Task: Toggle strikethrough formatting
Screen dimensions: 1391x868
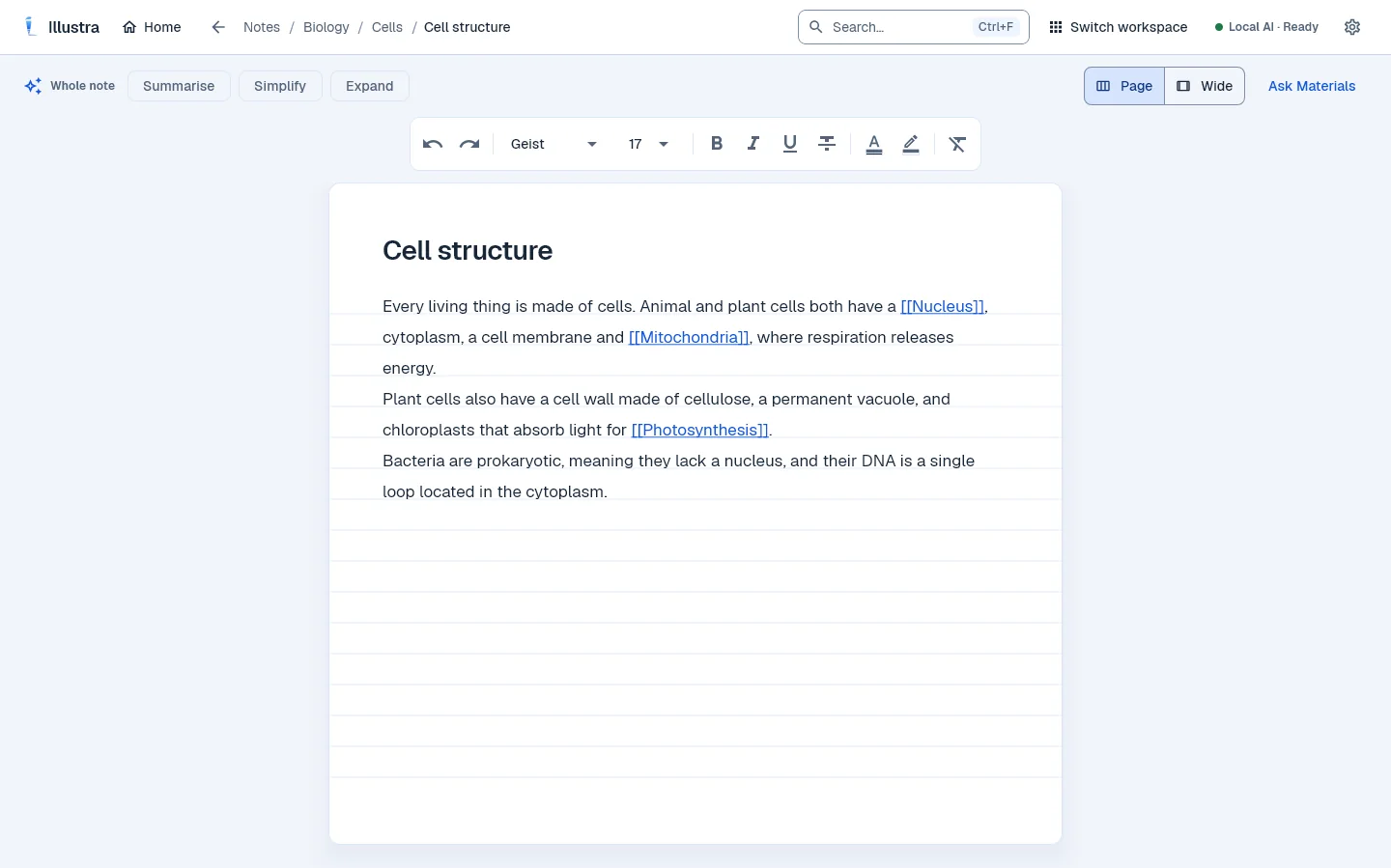Action: [827, 144]
